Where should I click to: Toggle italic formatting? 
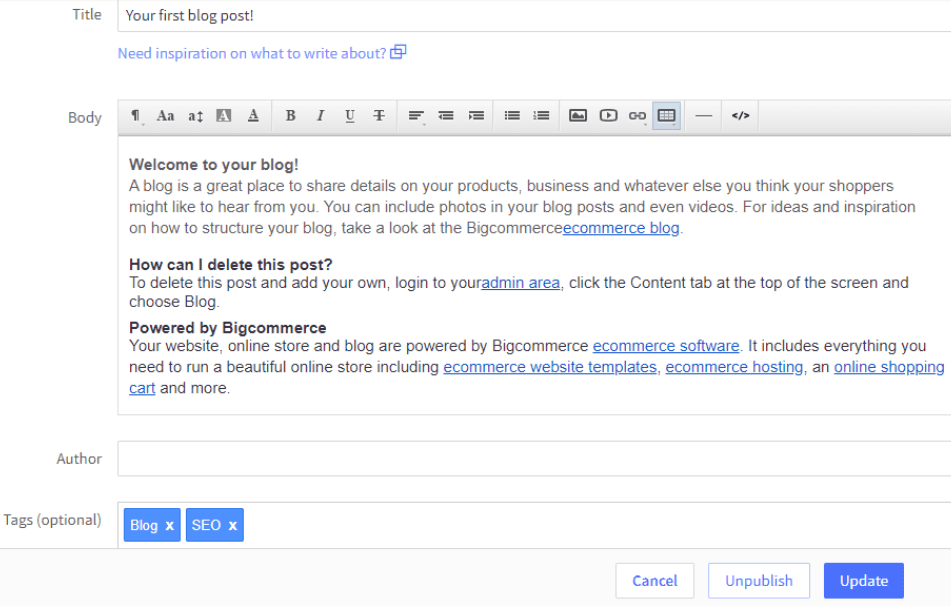tap(320, 115)
